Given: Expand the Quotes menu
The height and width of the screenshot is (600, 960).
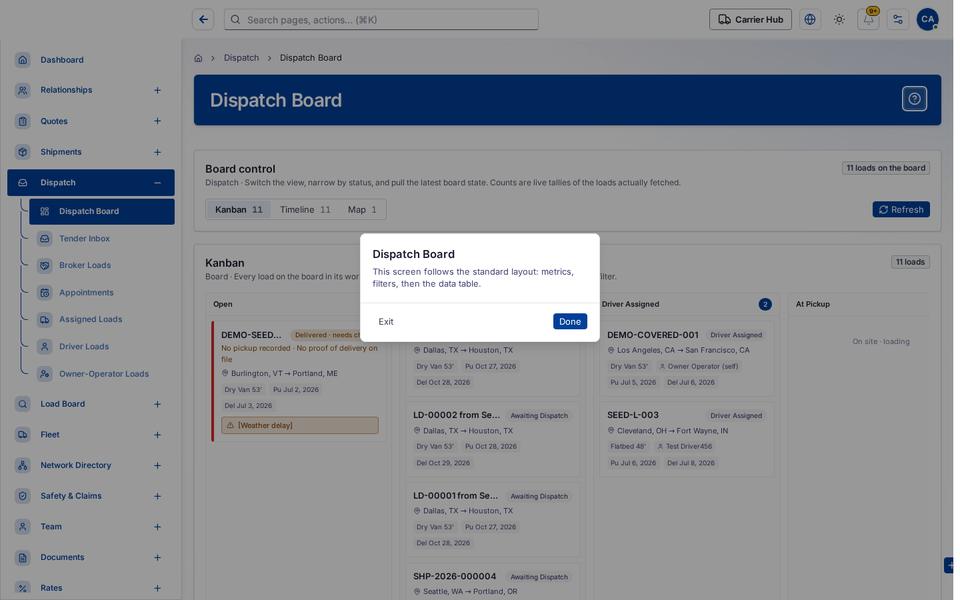Looking at the screenshot, I should (x=157, y=121).
